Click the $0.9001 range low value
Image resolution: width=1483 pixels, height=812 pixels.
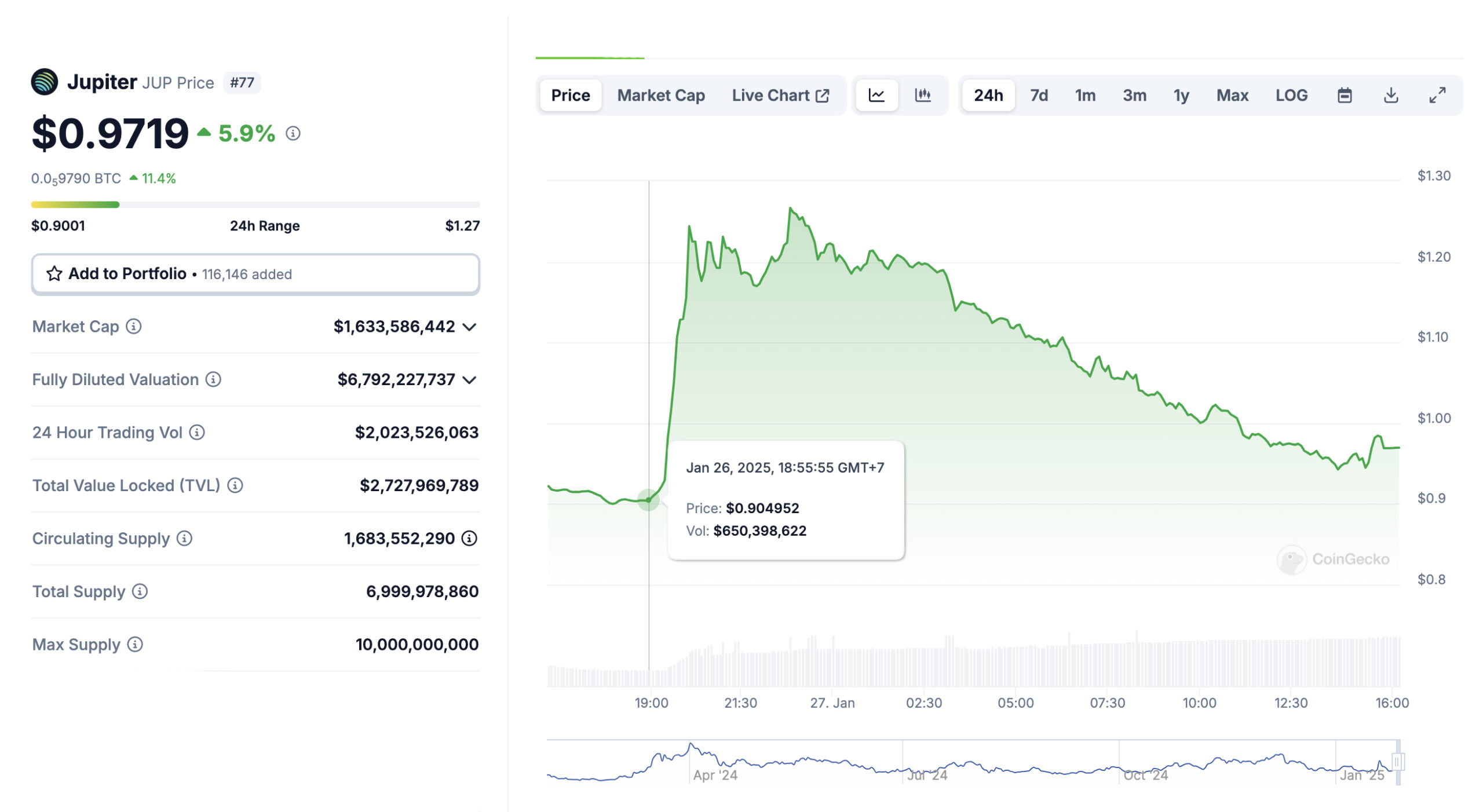pyautogui.click(x=58, y=226)
